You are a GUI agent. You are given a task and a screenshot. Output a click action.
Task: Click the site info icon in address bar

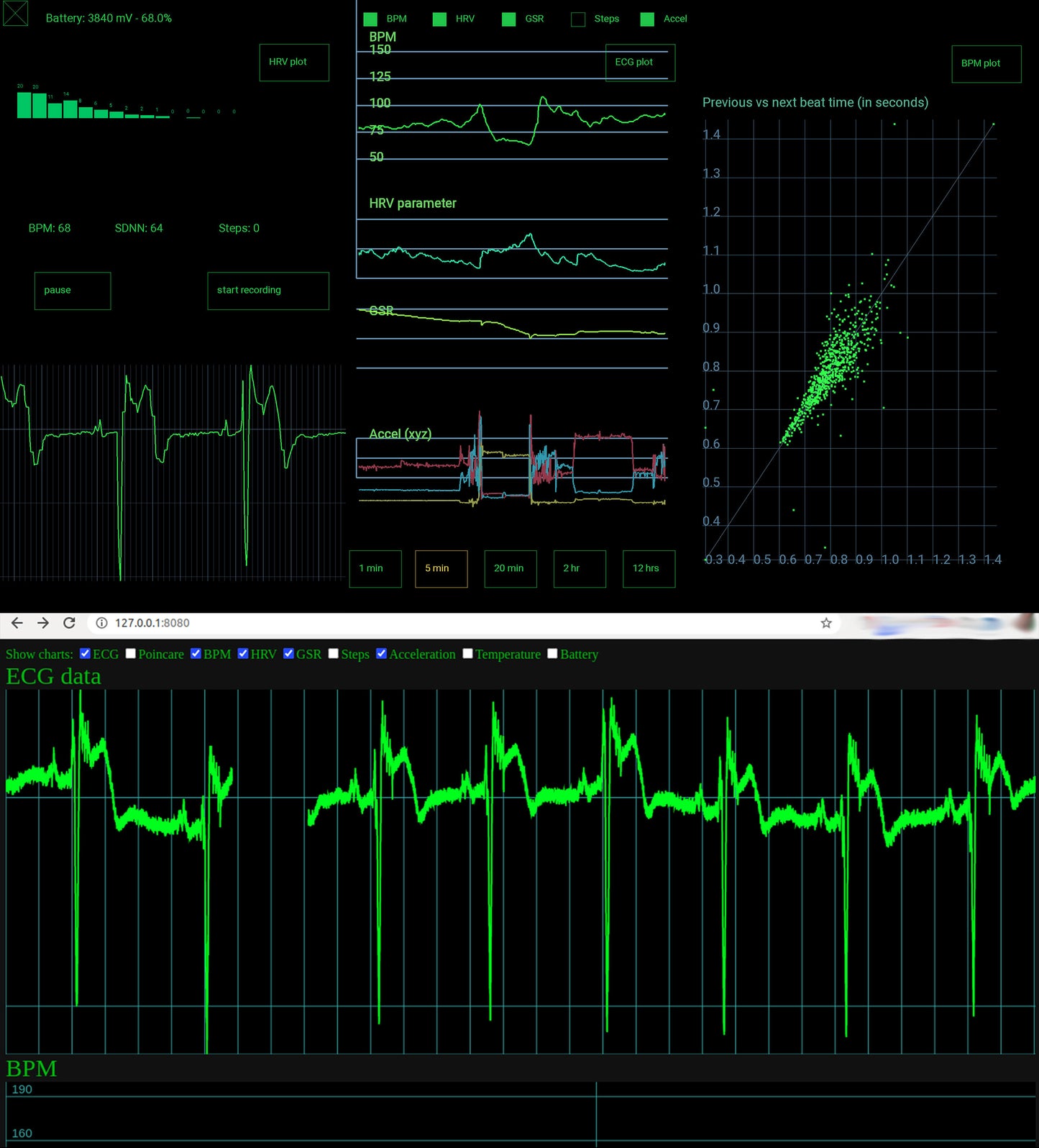click(102, 623)
